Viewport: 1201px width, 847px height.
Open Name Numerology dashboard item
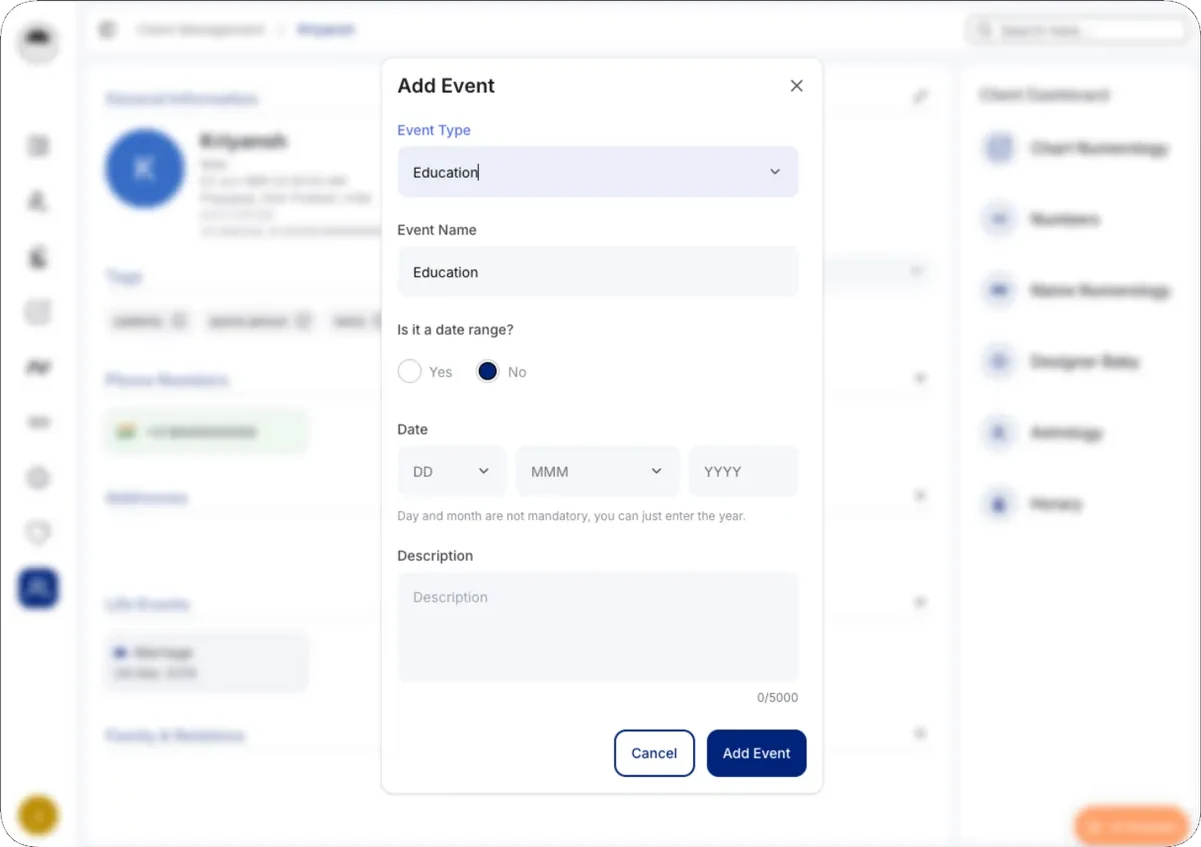(x=1076, y=290)
